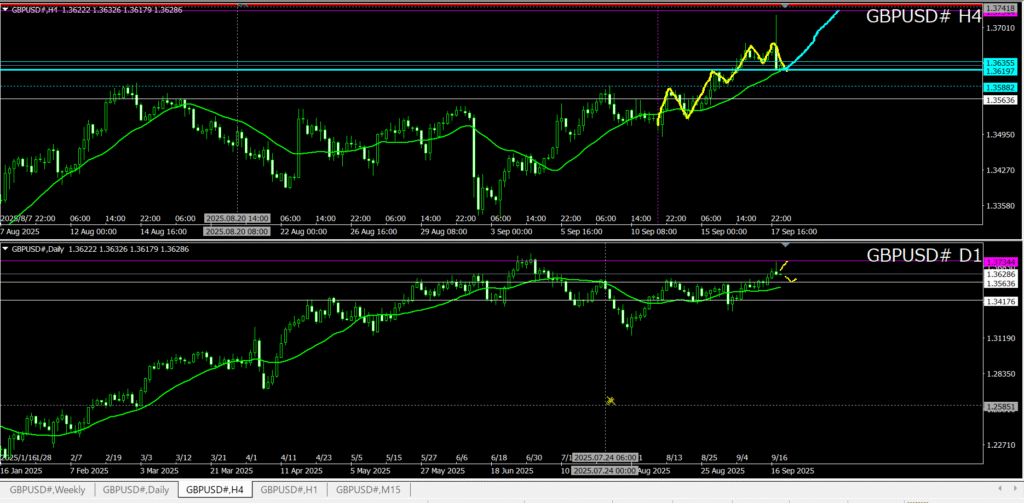Click the 1.37418 price label on H4 chart
This screenshot has height=503, width=1024.
tap(999, 7)
